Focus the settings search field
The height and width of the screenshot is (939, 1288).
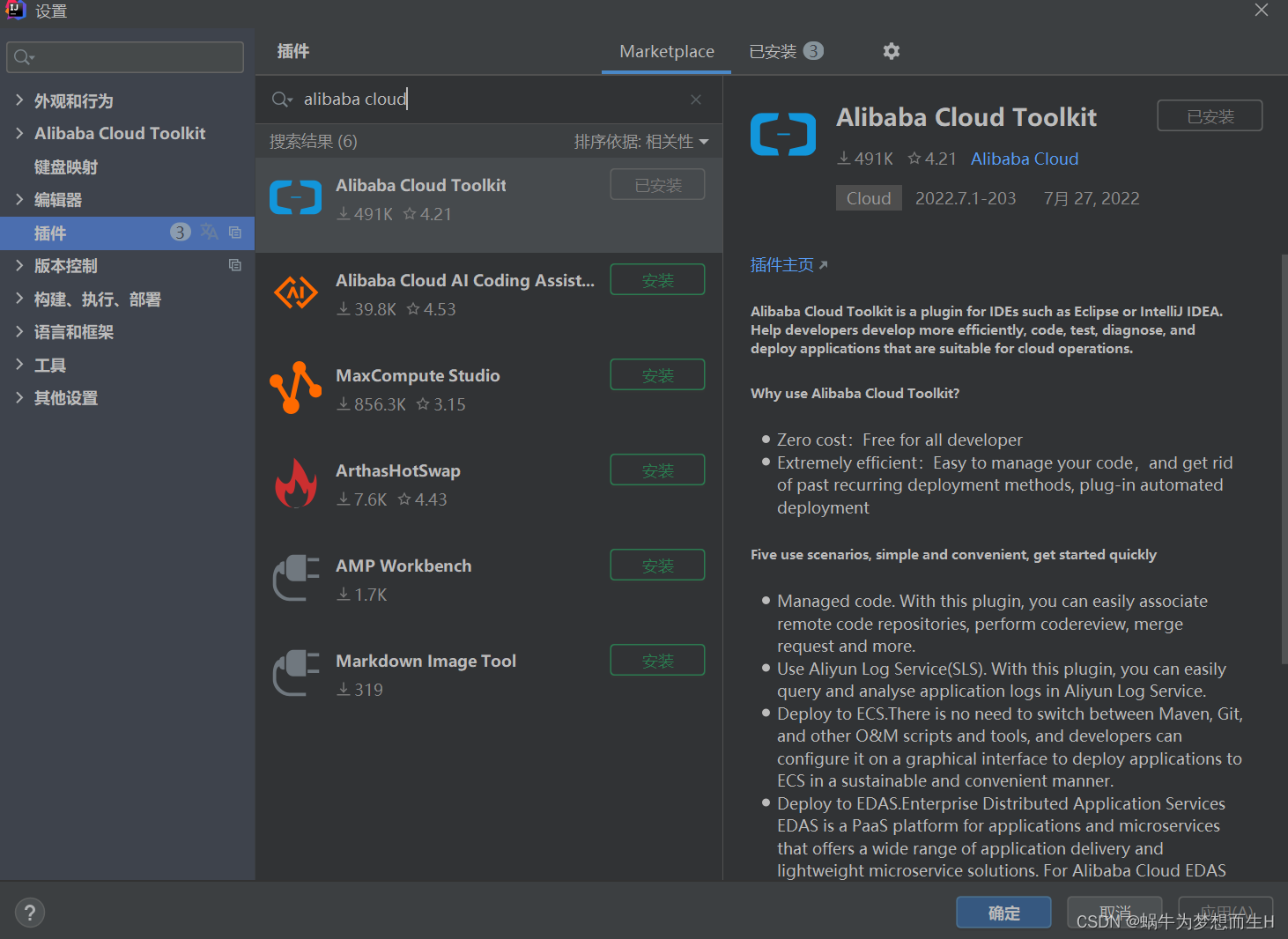125,57
